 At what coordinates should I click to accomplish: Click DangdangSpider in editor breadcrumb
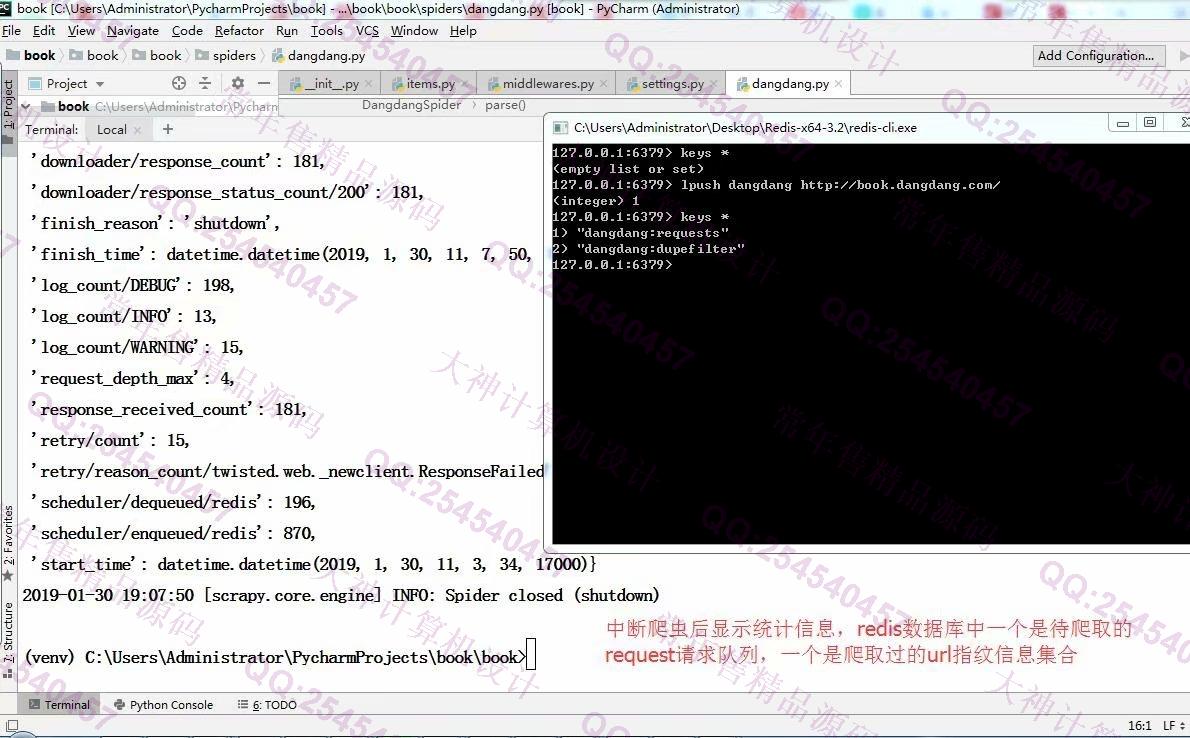[411, 105]
